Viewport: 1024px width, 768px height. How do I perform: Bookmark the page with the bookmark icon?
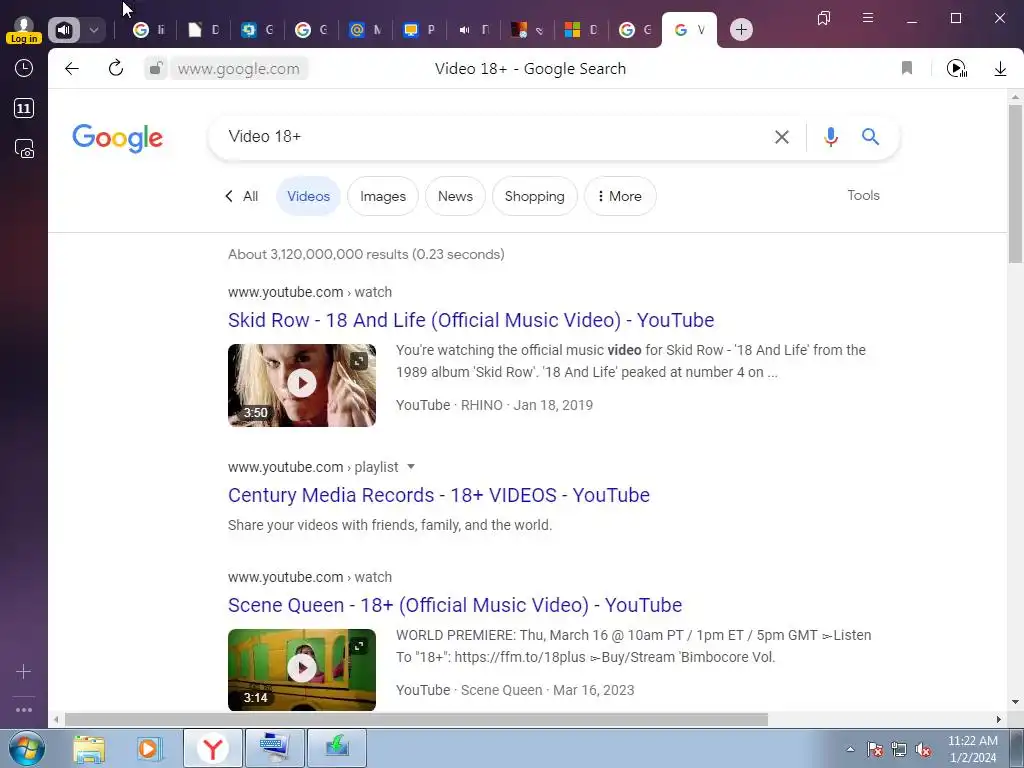click(x=906, y=68)
